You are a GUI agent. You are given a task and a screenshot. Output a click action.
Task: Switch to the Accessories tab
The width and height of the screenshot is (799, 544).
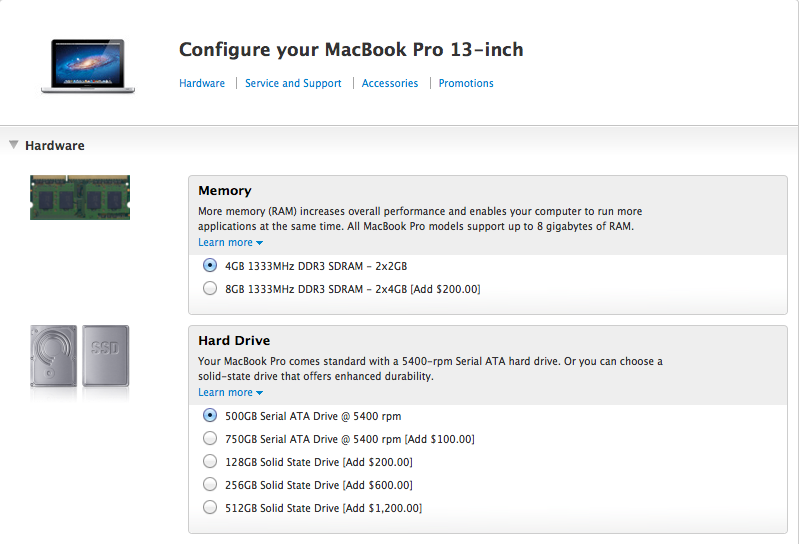[x=390, y=83]
